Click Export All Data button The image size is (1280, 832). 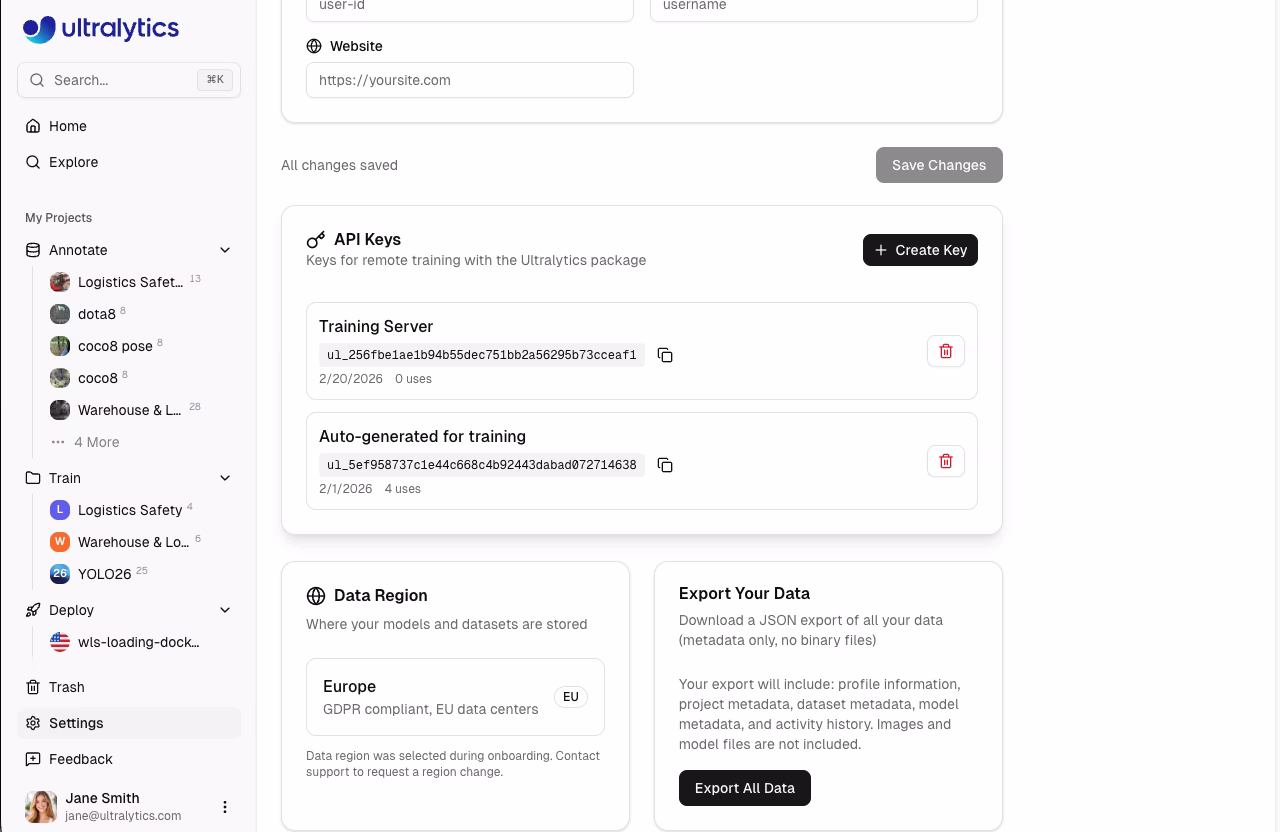click(744, 788)
